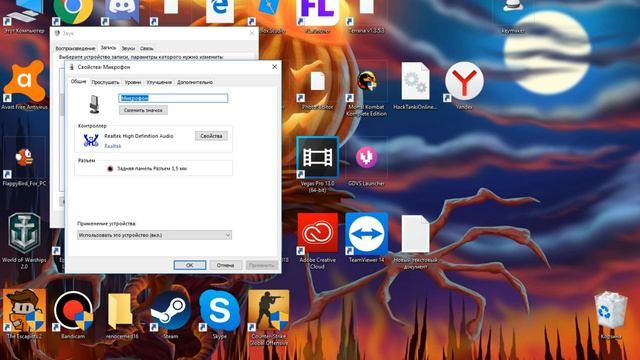Click the Realtek link

tap(113, 146)
